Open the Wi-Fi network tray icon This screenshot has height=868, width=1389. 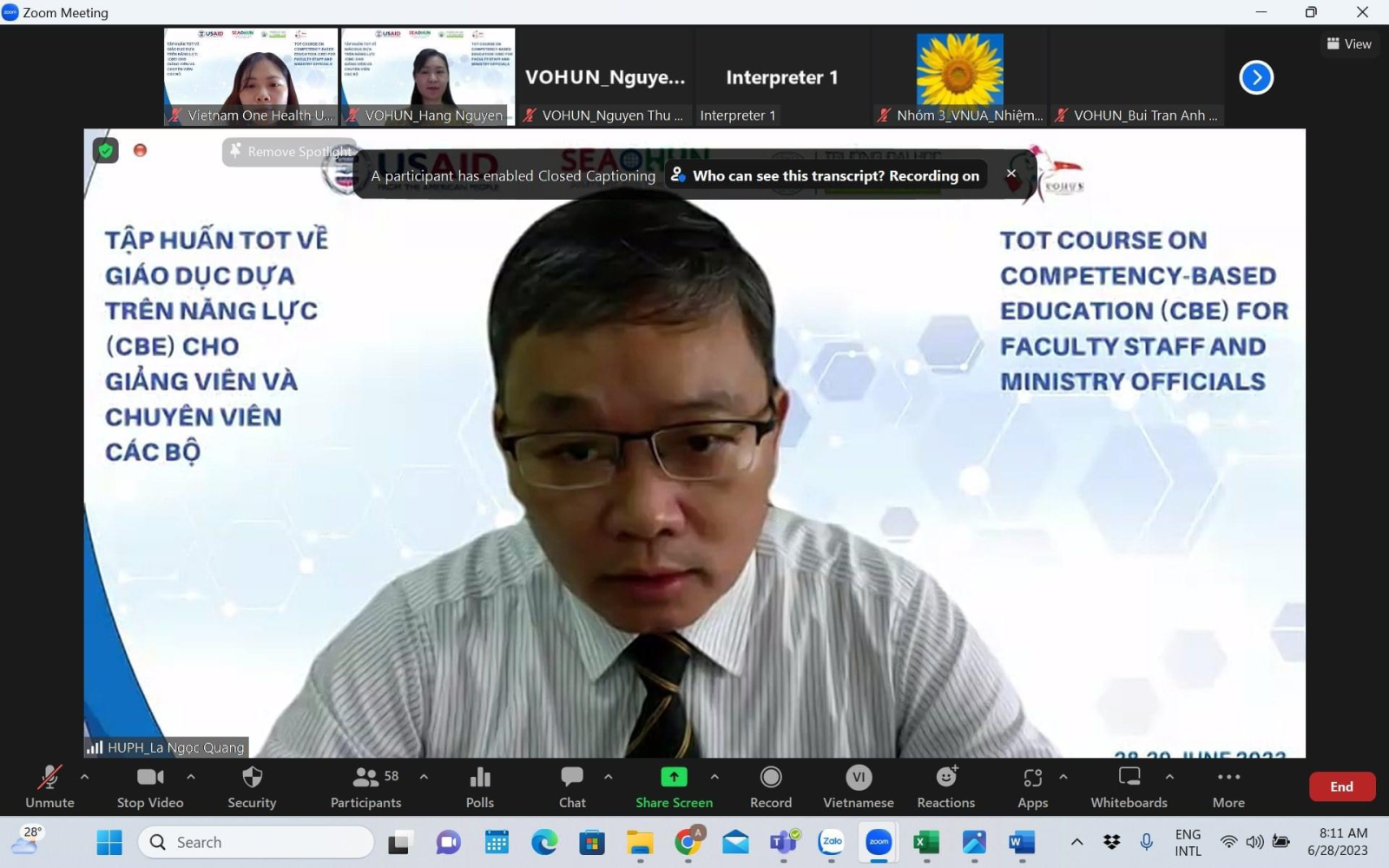click(1228, 842)
